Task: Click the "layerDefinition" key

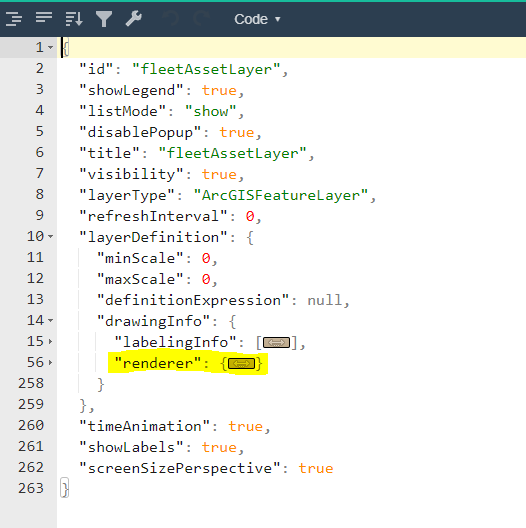Action: pos(154,237)
